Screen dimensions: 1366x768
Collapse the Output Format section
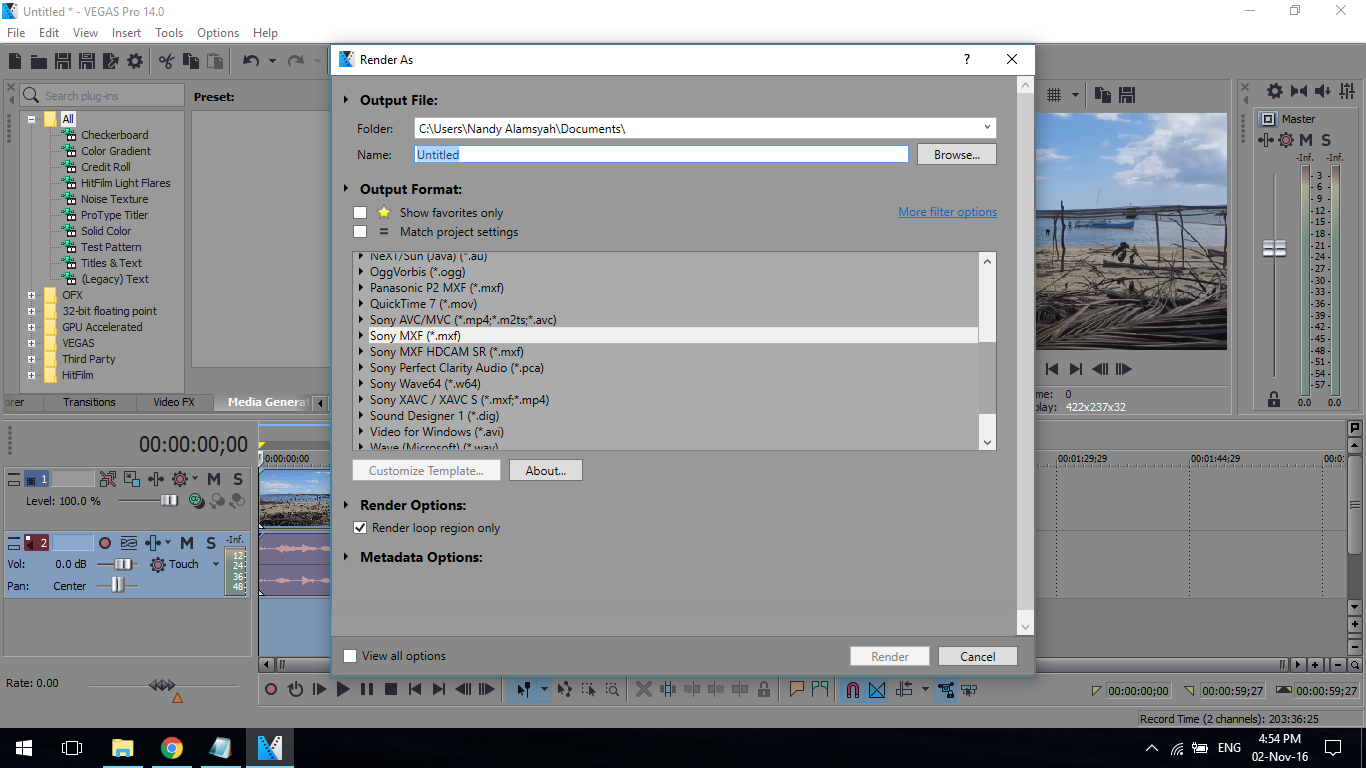pyautogui.click(x=347, y=189)
